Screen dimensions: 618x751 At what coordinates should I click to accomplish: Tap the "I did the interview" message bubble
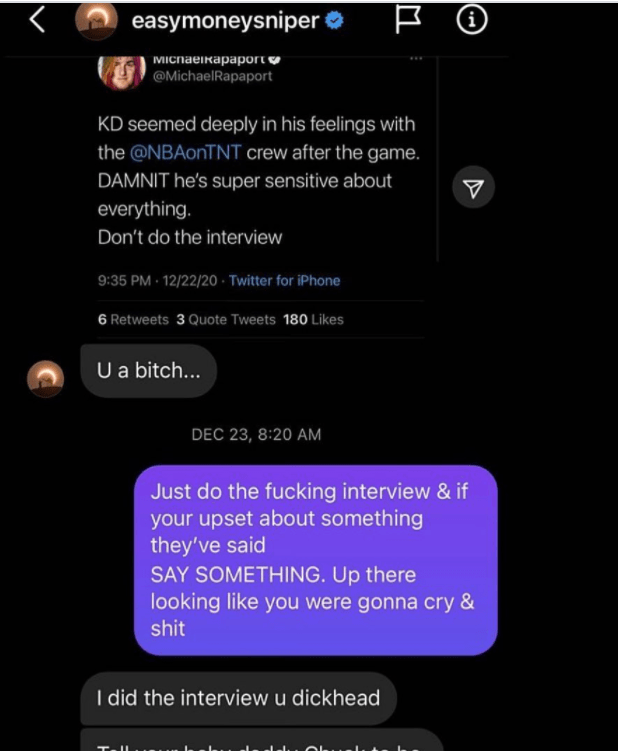tap(238, 697)
